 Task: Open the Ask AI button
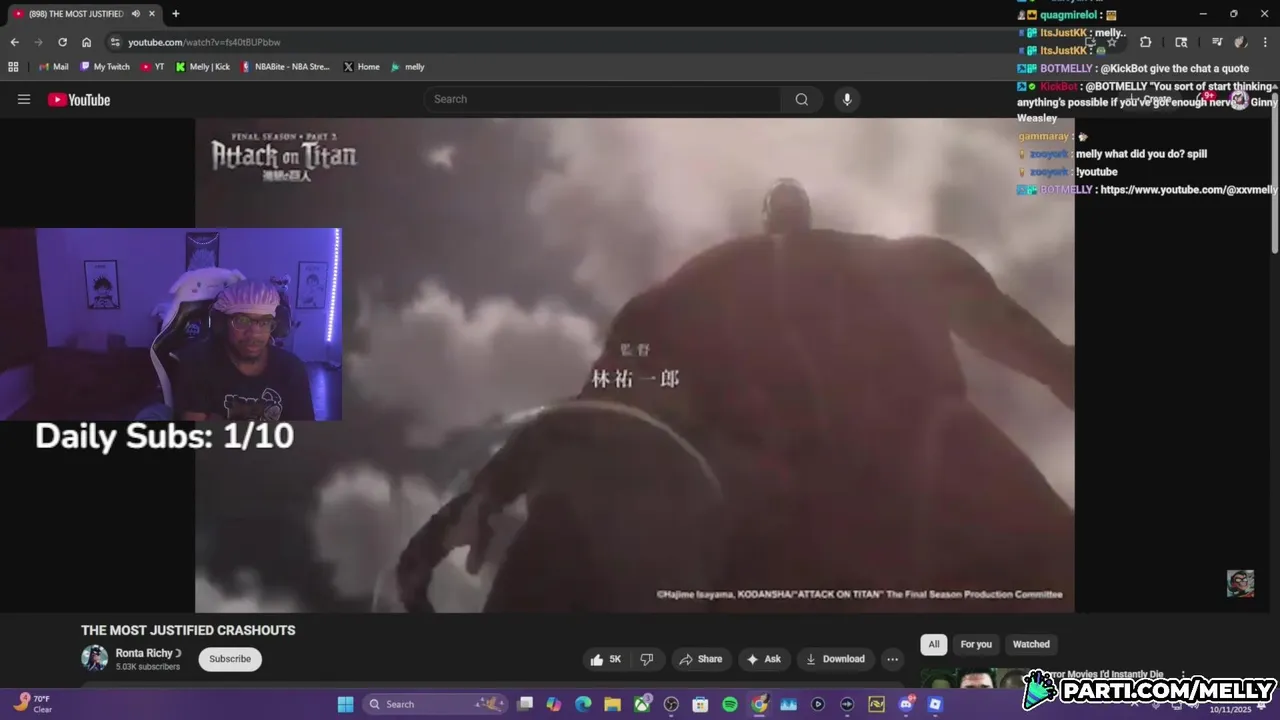763,659
